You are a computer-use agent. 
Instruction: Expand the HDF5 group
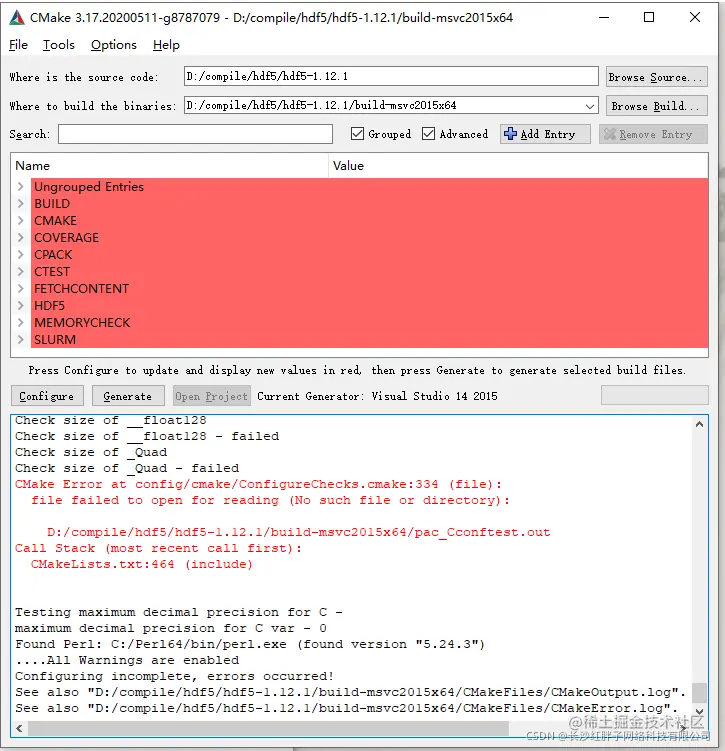click(21, 306)
